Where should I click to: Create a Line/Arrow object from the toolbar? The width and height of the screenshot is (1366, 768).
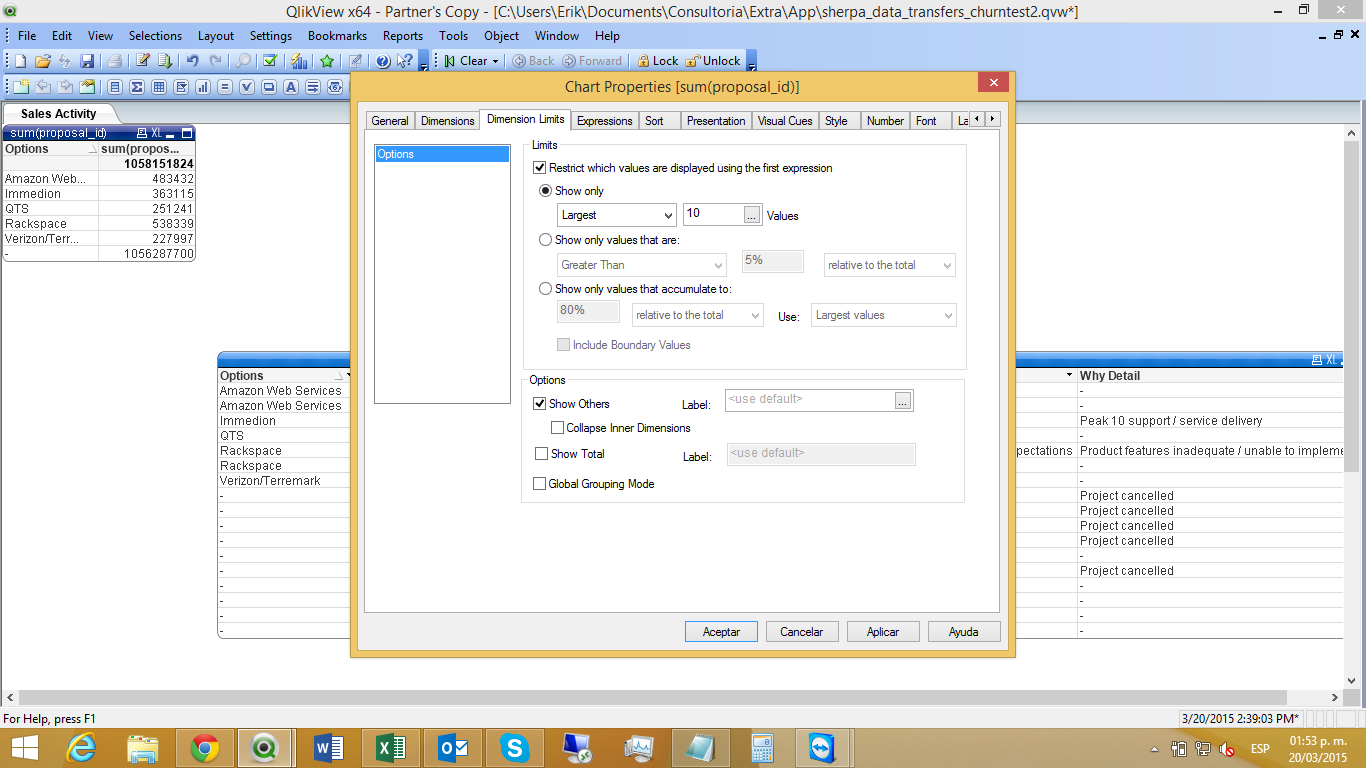point(313,87)
